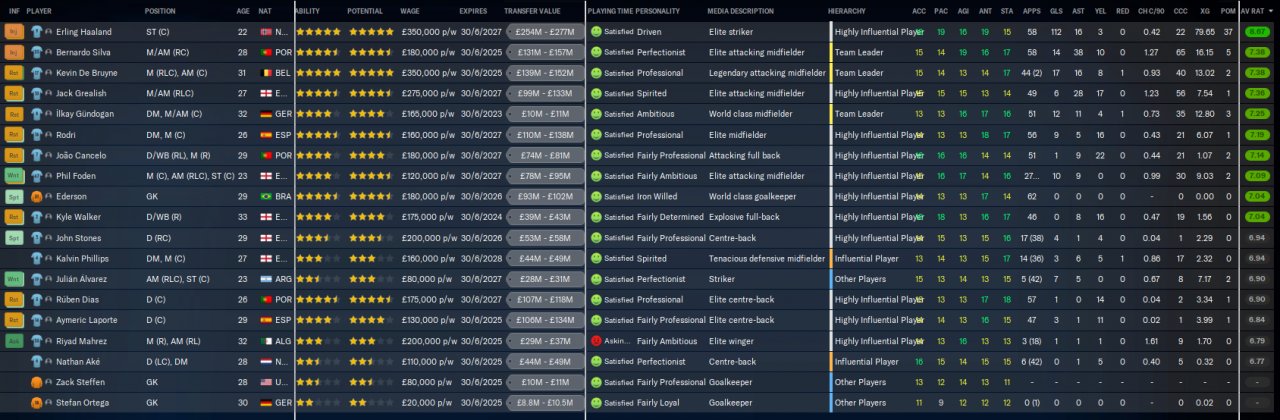Click Rodri's £110M - £138M transfer value pill
The image size is (1280, 420).
click(x=547, y=135)
